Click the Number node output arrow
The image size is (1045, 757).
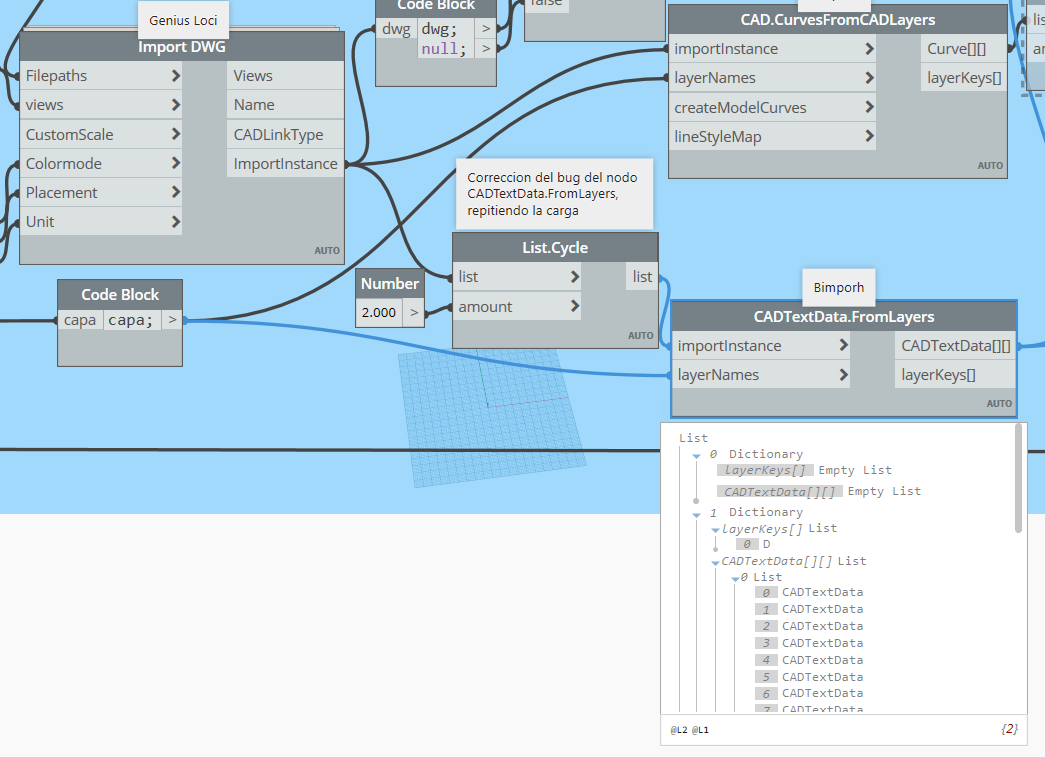[414, 312]
